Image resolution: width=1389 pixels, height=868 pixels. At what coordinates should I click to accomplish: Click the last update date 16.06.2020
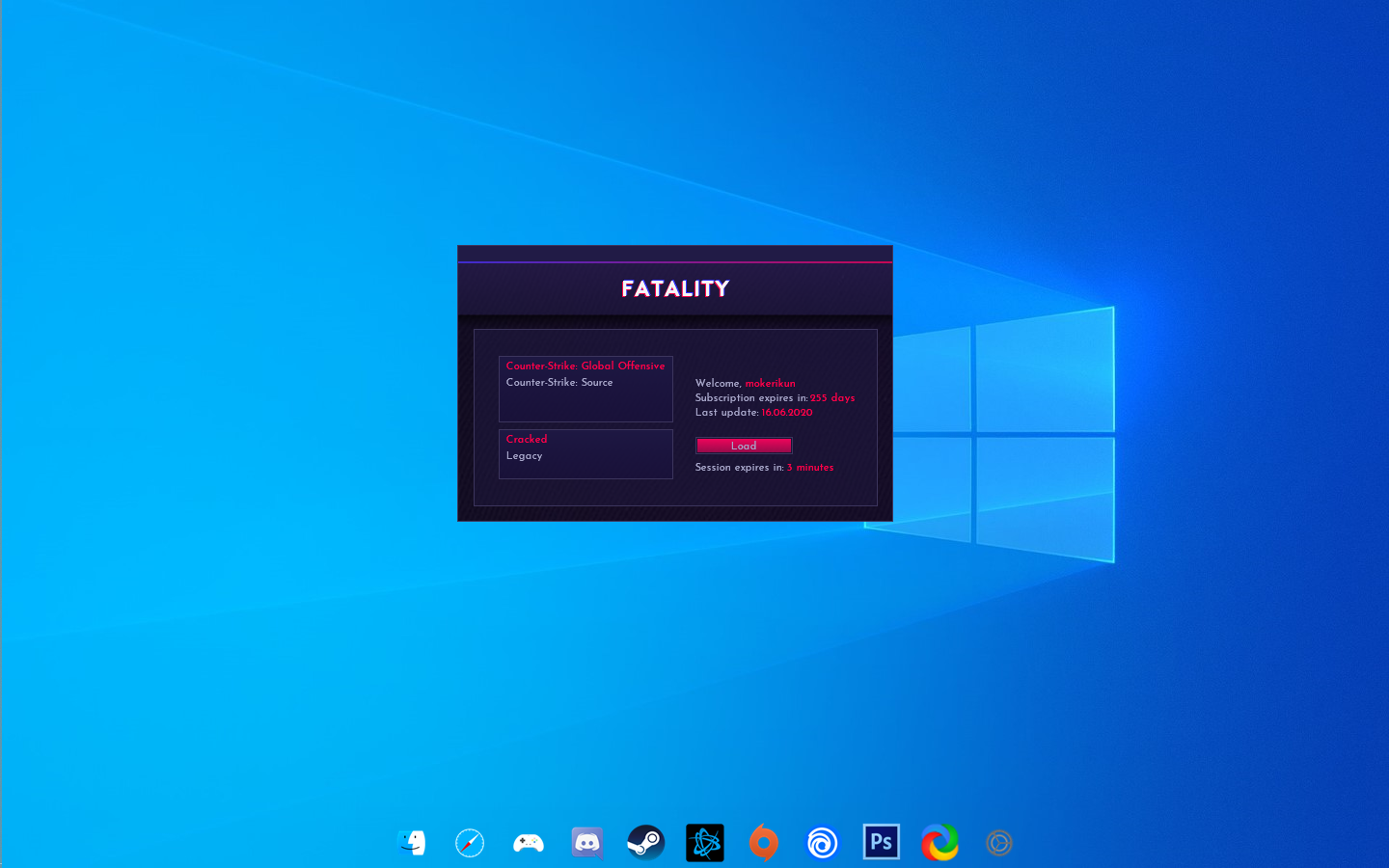pos(786,413)
